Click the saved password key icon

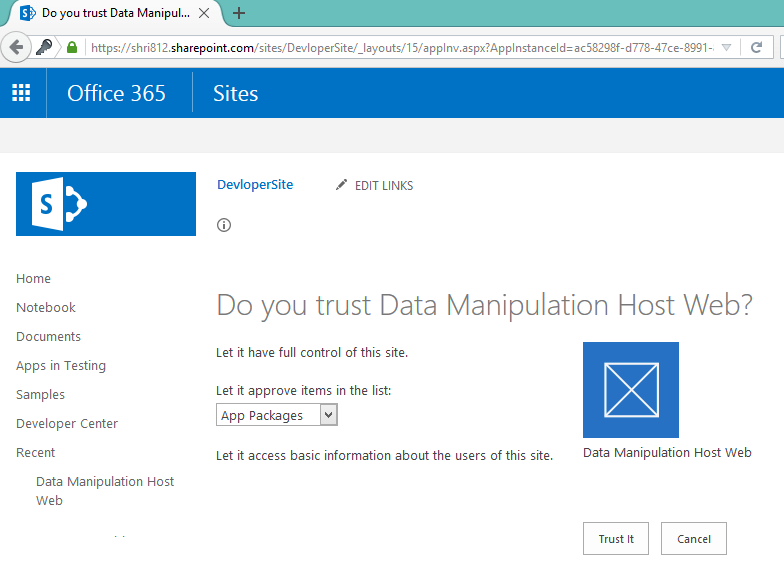pyautogui.click(x=44, y=48)
